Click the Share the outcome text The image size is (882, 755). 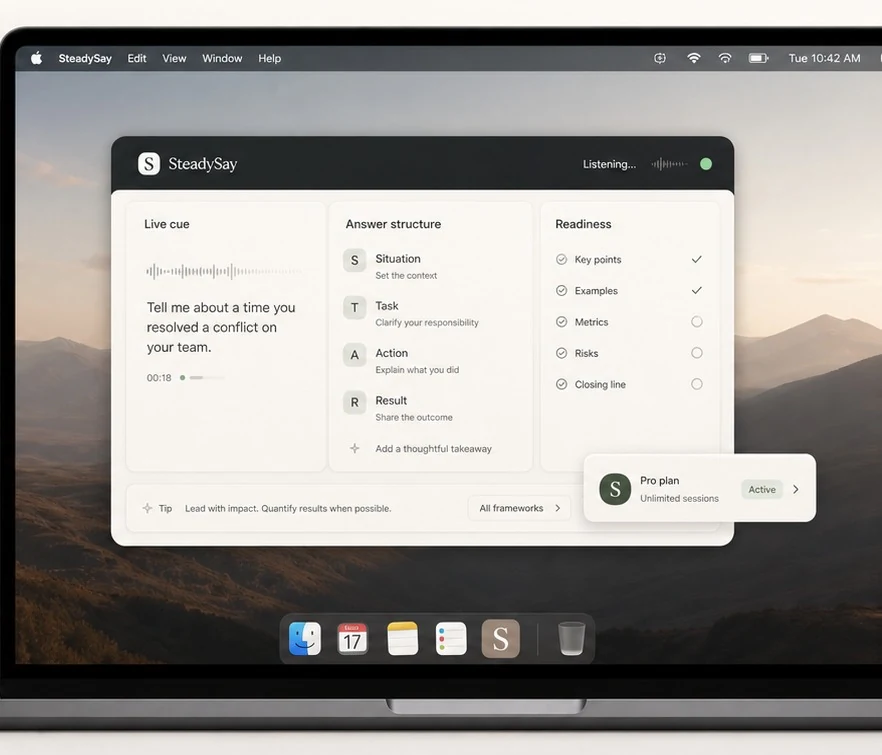pyautogui.click(x=413, y=417)
